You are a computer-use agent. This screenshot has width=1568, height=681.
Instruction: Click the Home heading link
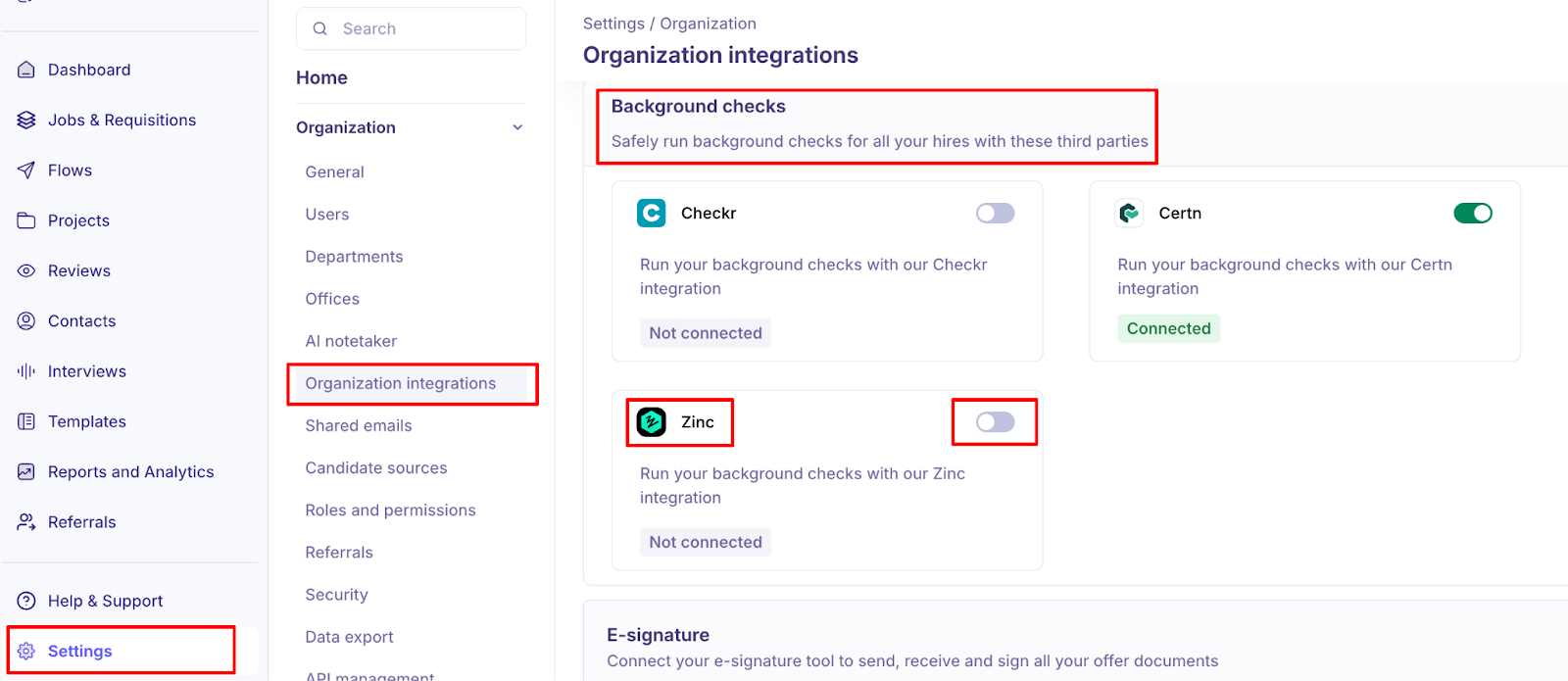coord(321,77)
